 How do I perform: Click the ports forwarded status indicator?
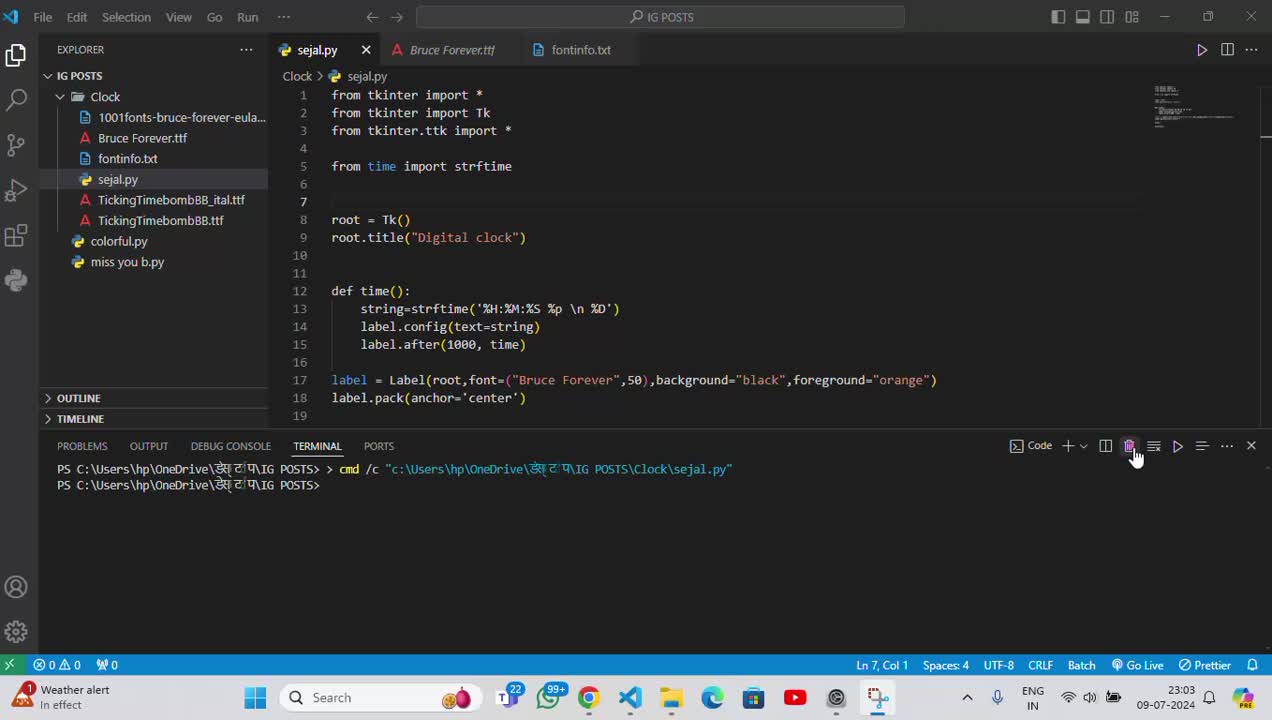point(107,665)
